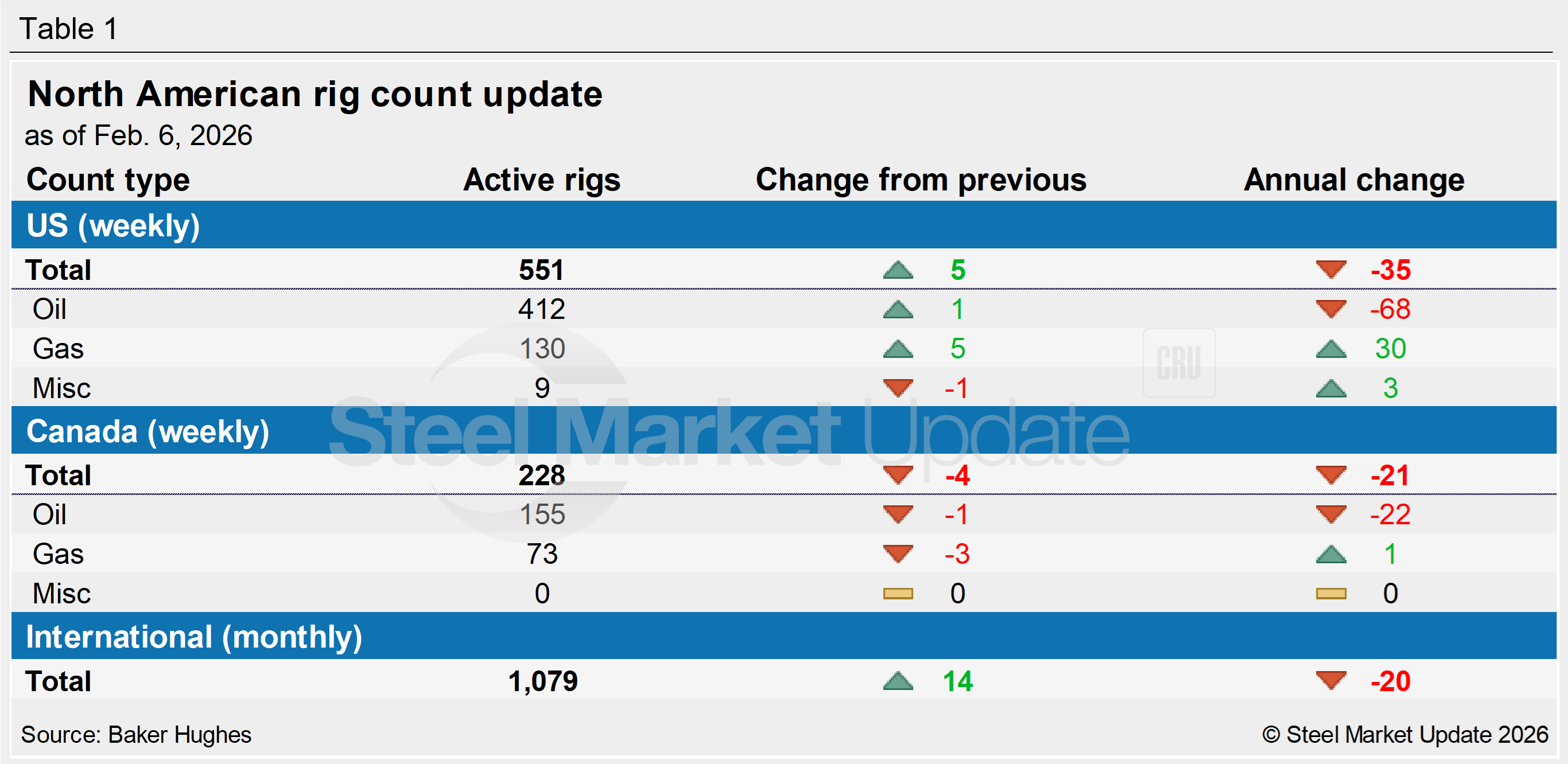
Task: Click the Source: Baker Hughes text
Action: pyautogui.click(x=136, y=735)
